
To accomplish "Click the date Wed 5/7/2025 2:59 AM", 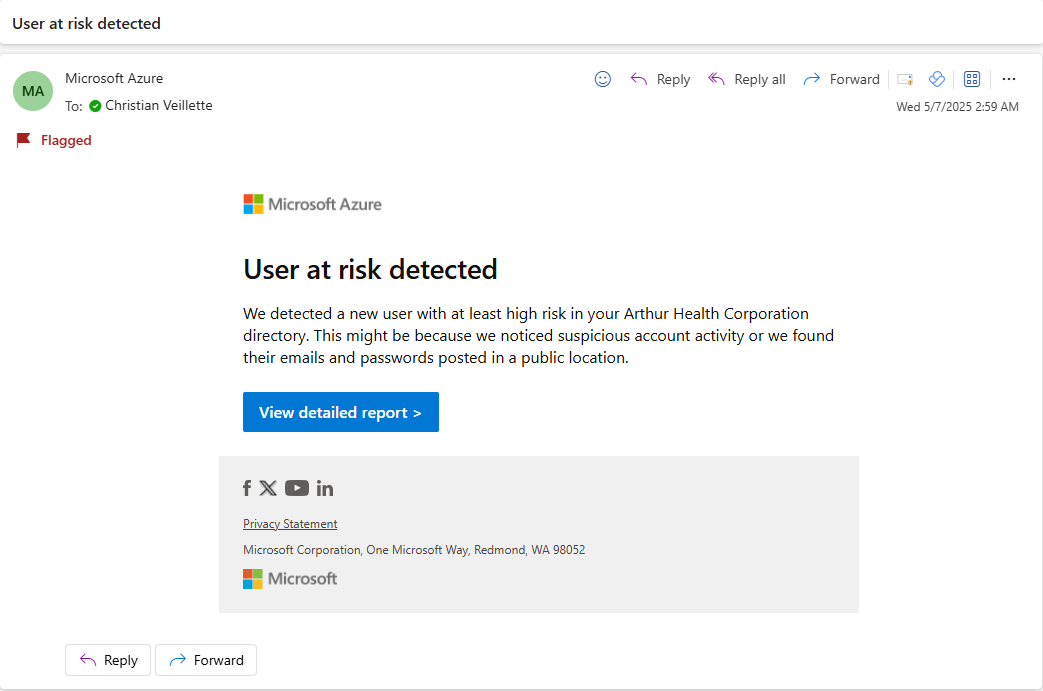I will tap(957, 106).
